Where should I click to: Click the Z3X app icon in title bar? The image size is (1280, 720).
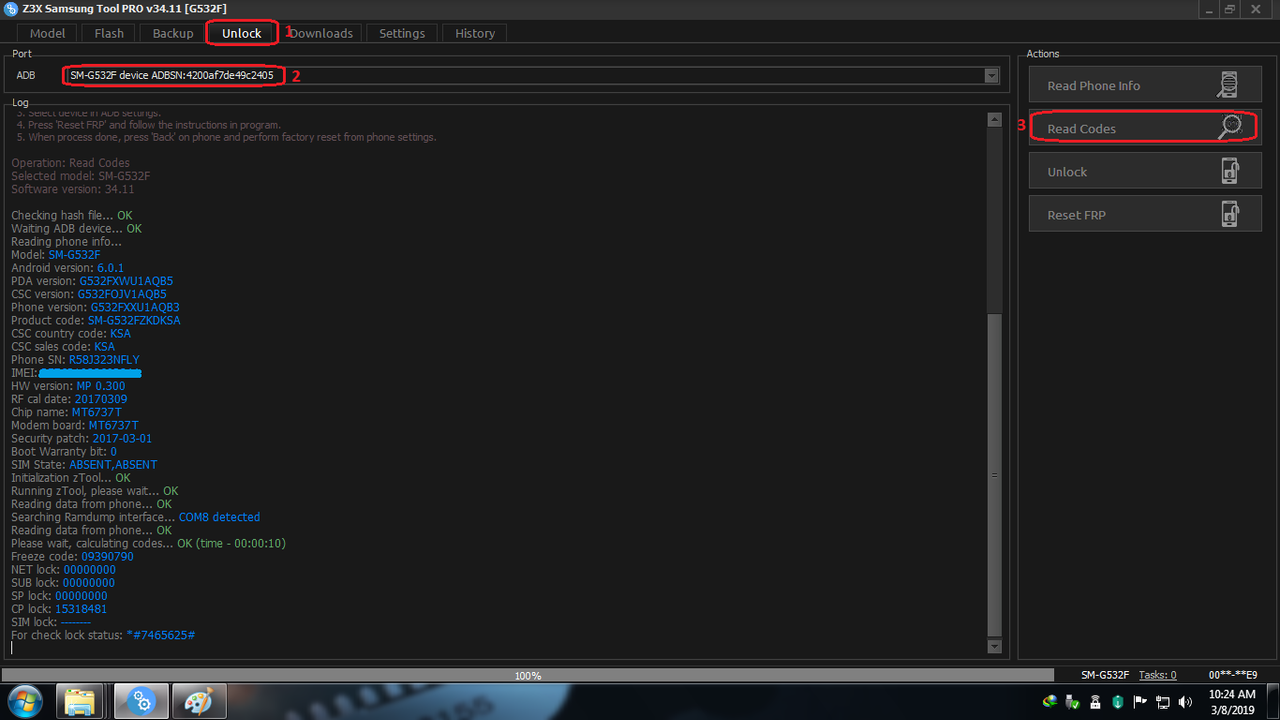10,8
